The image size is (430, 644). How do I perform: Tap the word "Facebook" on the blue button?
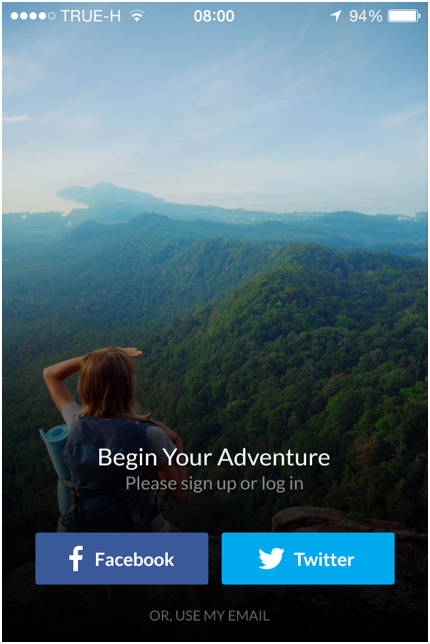(x=134, y=559)
